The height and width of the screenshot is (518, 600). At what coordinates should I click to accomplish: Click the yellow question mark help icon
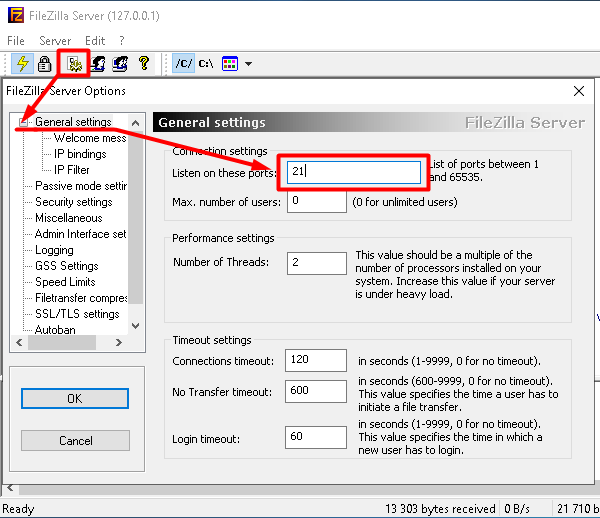(x=145, y=64)
